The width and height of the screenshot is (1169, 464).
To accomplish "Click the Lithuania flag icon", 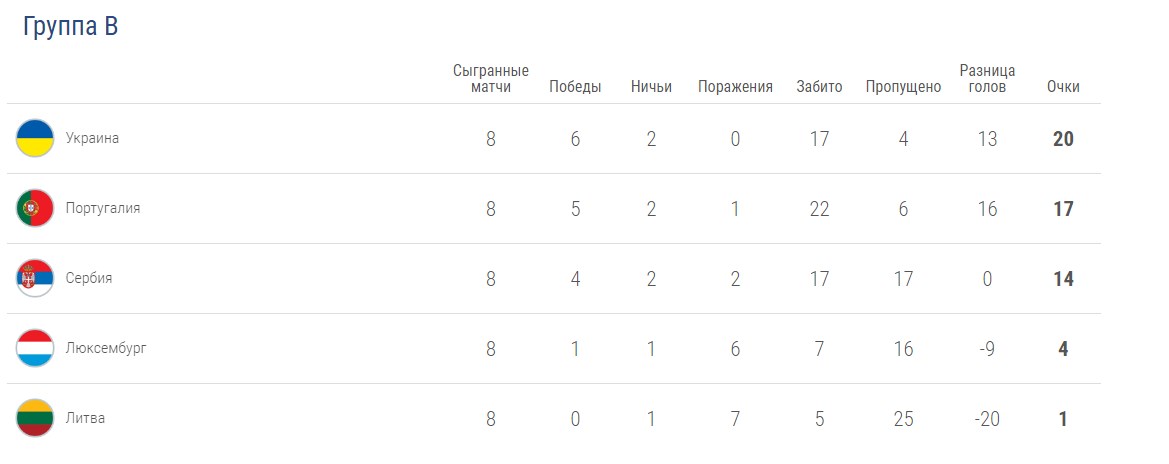I will click(35, 418).
